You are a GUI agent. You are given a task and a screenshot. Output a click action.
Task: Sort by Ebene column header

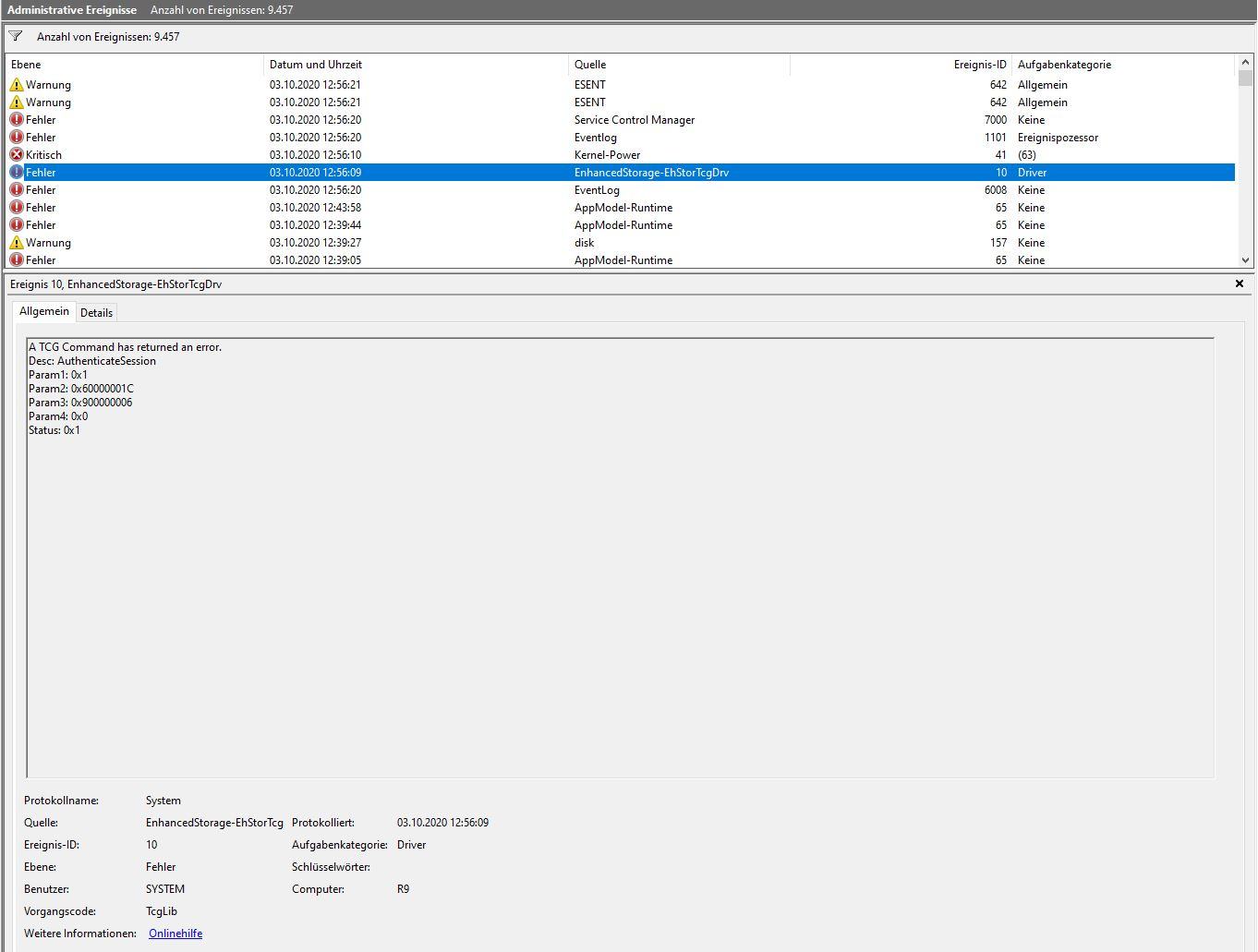[x=135, y=65]
